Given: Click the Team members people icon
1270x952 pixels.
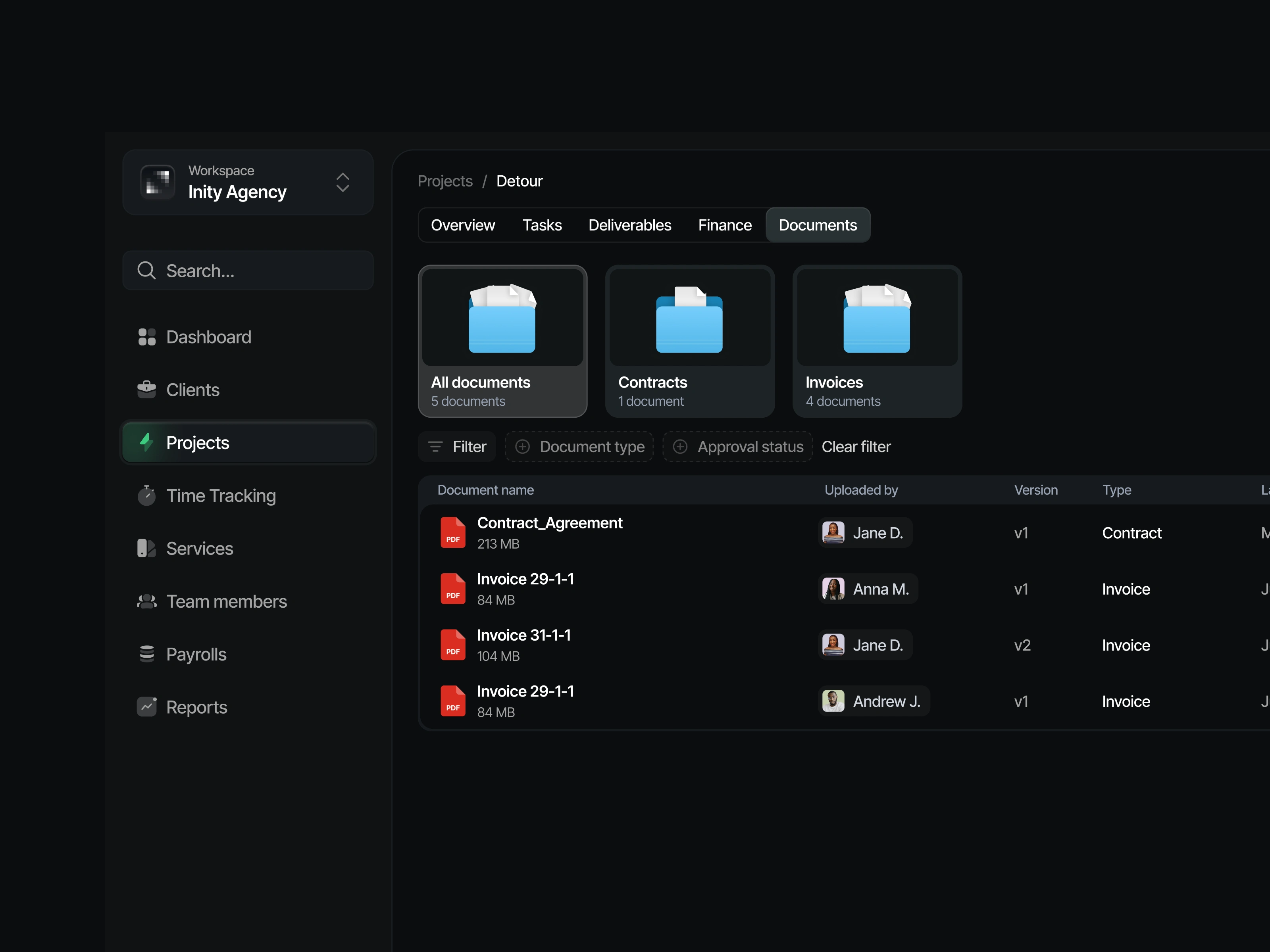Looking at the screenshot, I should coord(146,601).
